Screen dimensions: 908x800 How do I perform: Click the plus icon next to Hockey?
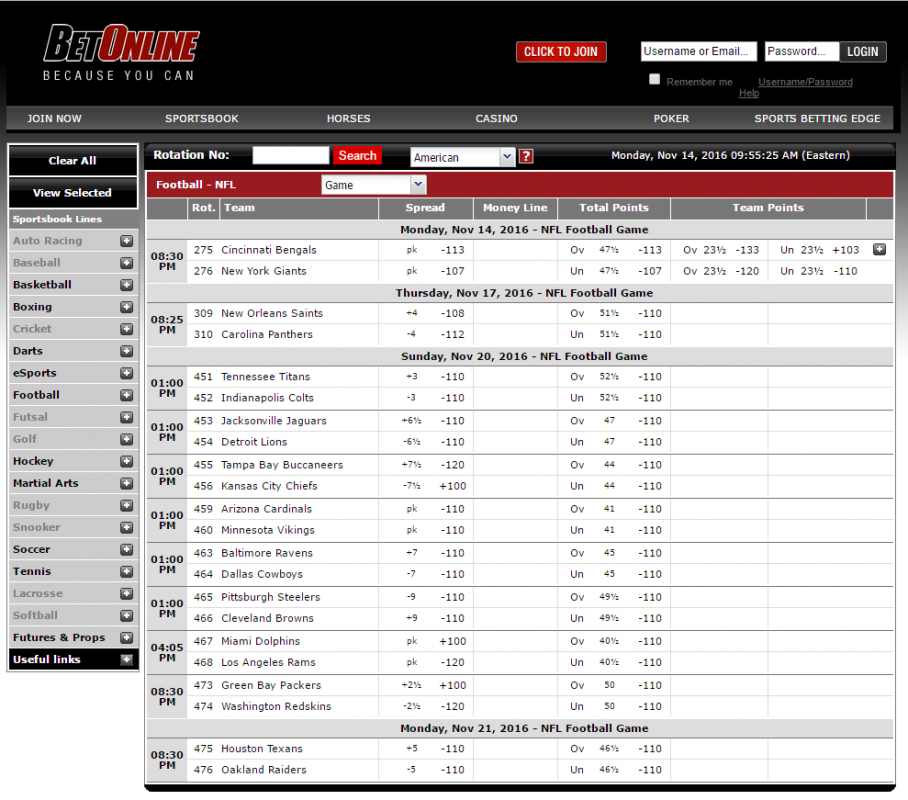[x=127, y=461]
